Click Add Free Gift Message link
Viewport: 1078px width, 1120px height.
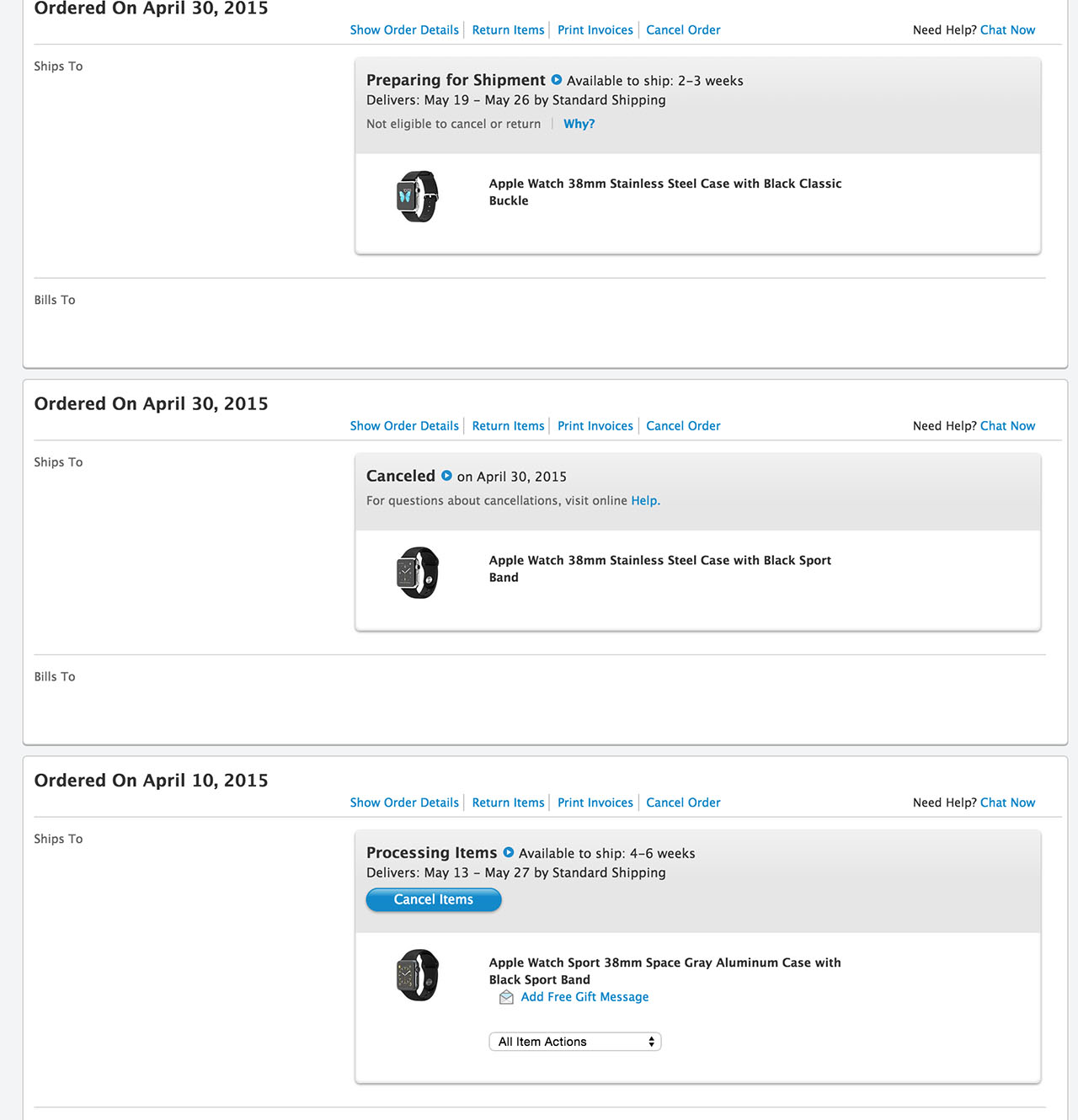[584, 997]
